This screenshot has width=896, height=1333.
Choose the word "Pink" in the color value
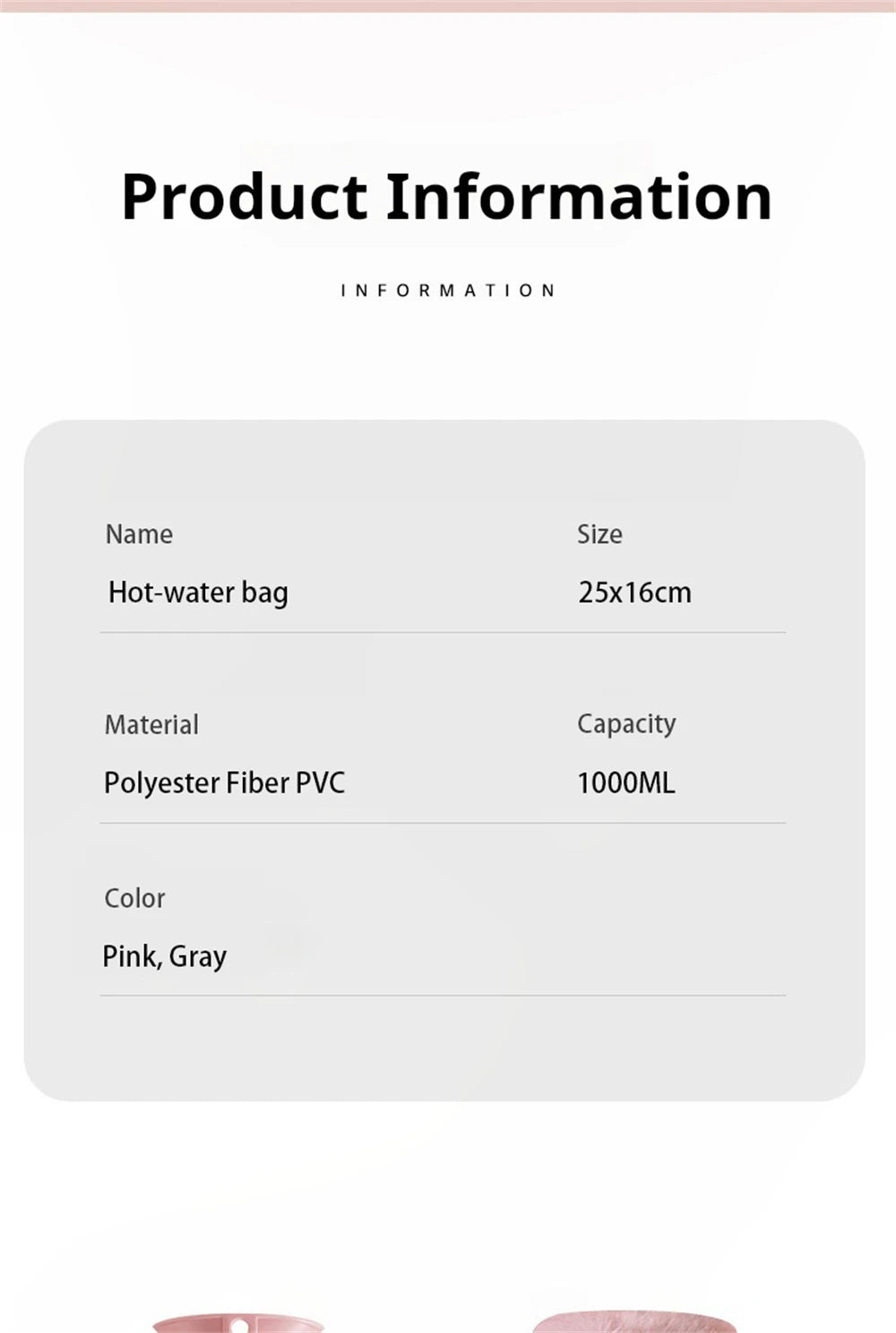click(130, 956)
